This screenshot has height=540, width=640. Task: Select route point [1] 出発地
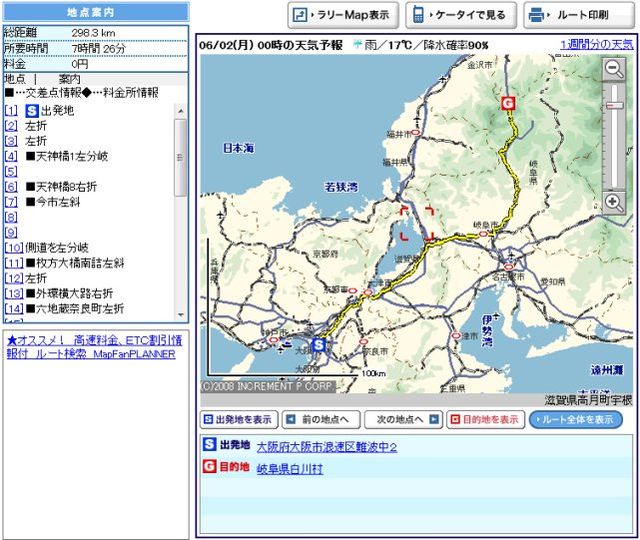tap(11, 111)
